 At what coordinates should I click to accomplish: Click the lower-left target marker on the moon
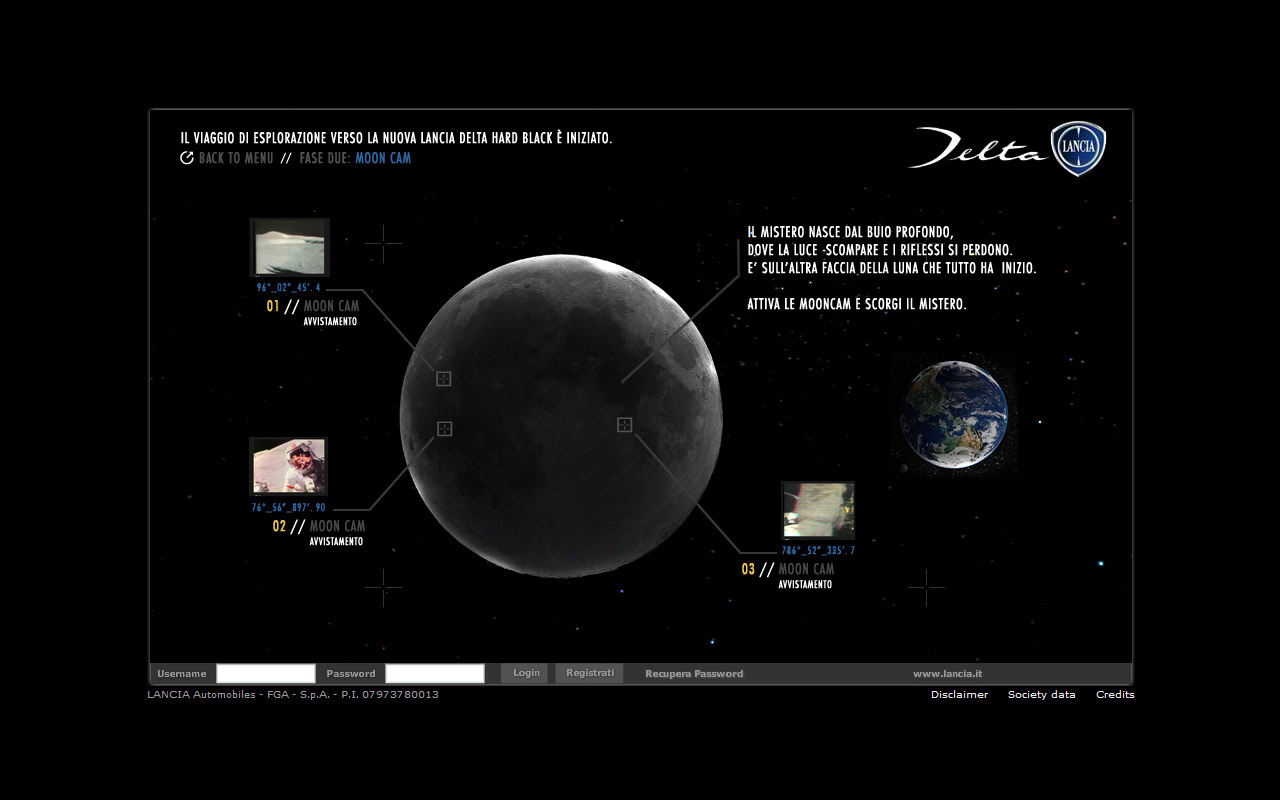pyautogui.click(x=444, y=428)
